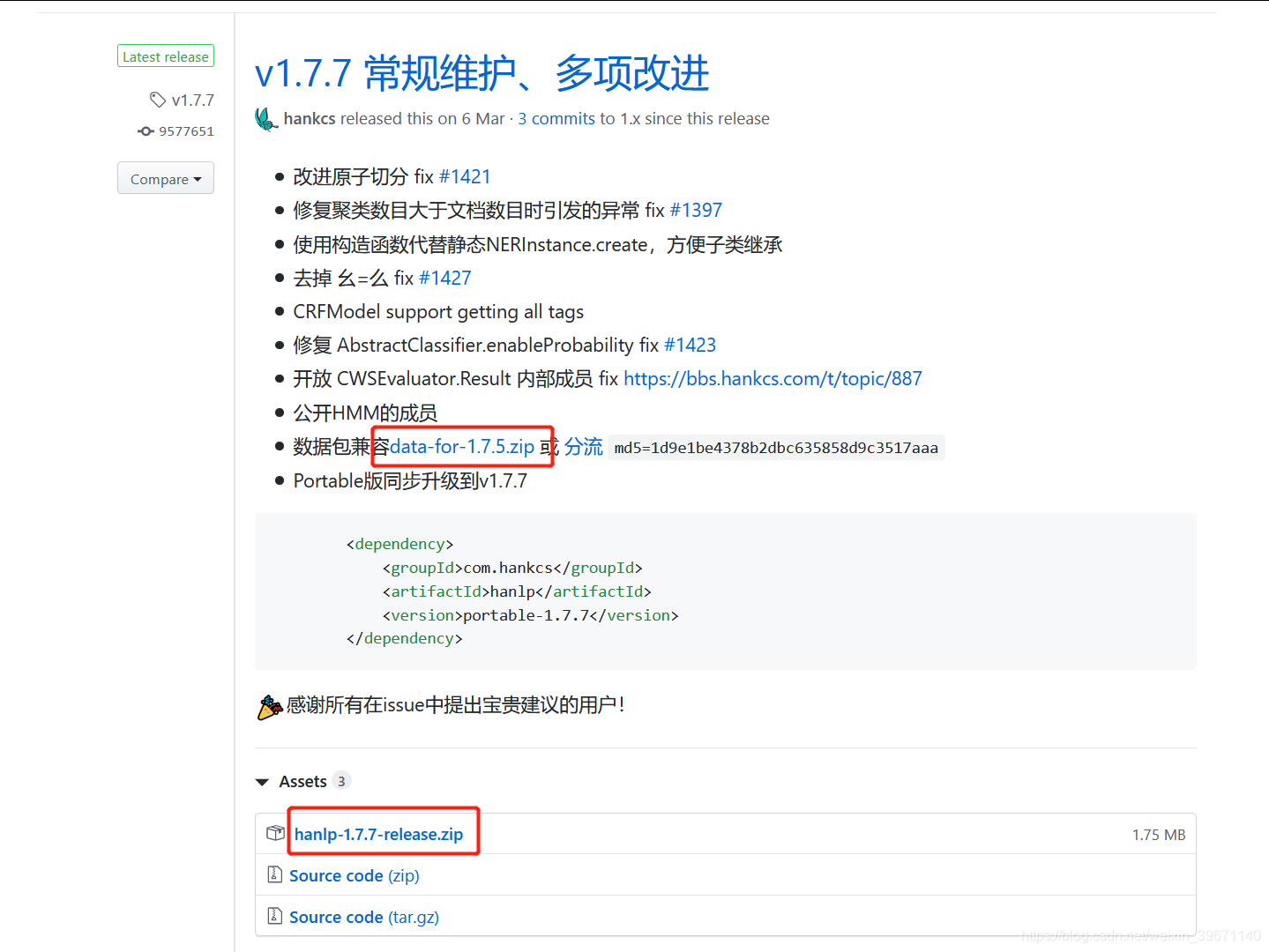Open issue #1427 link
The height and width of the screenshot is (952, 1269).
pyautogui.click(x=445, y=278)
